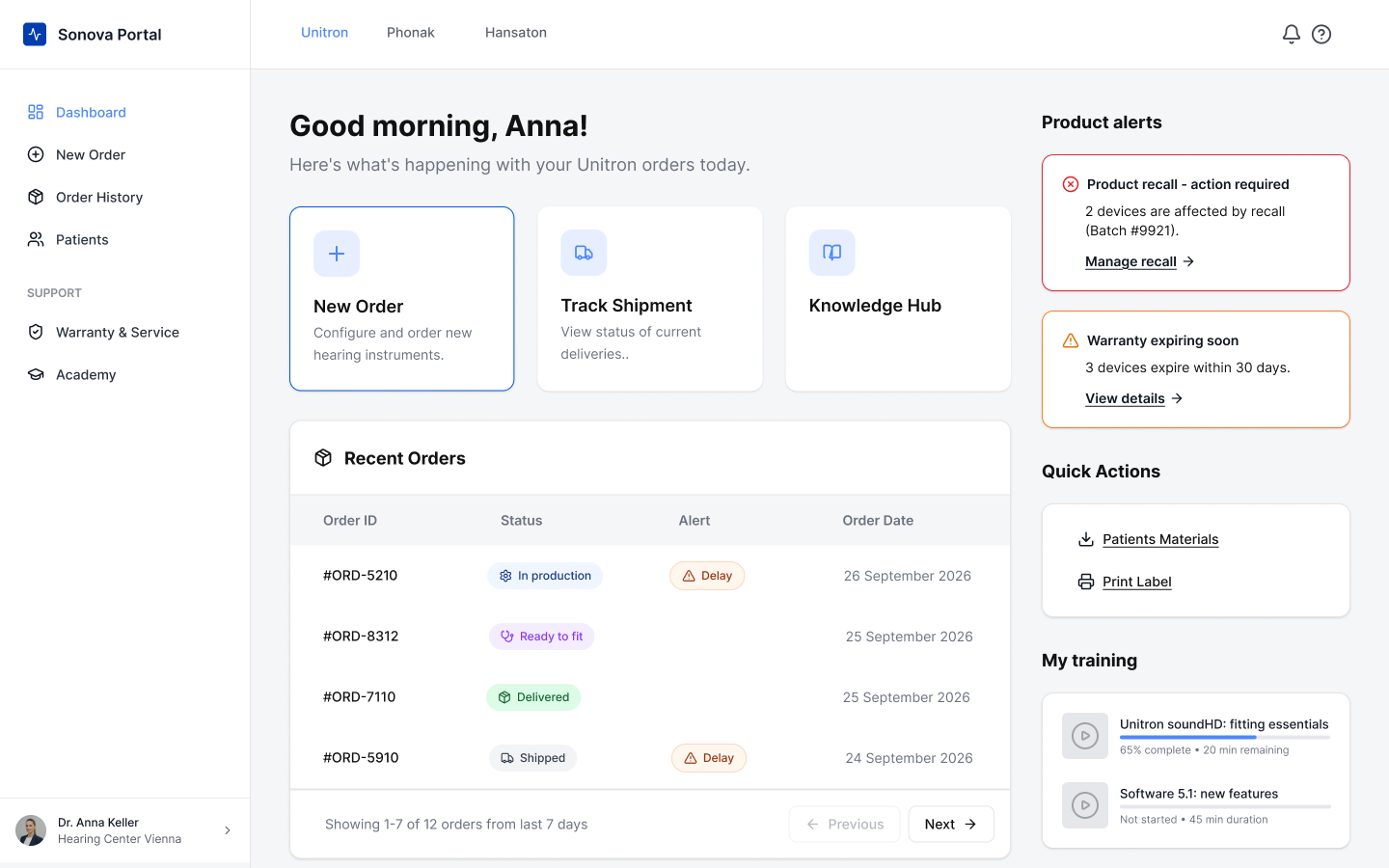The height and width of the screenshot is (868, 1389).
Task: Click the Delivered status badge
Action: [x=533, y=697]
